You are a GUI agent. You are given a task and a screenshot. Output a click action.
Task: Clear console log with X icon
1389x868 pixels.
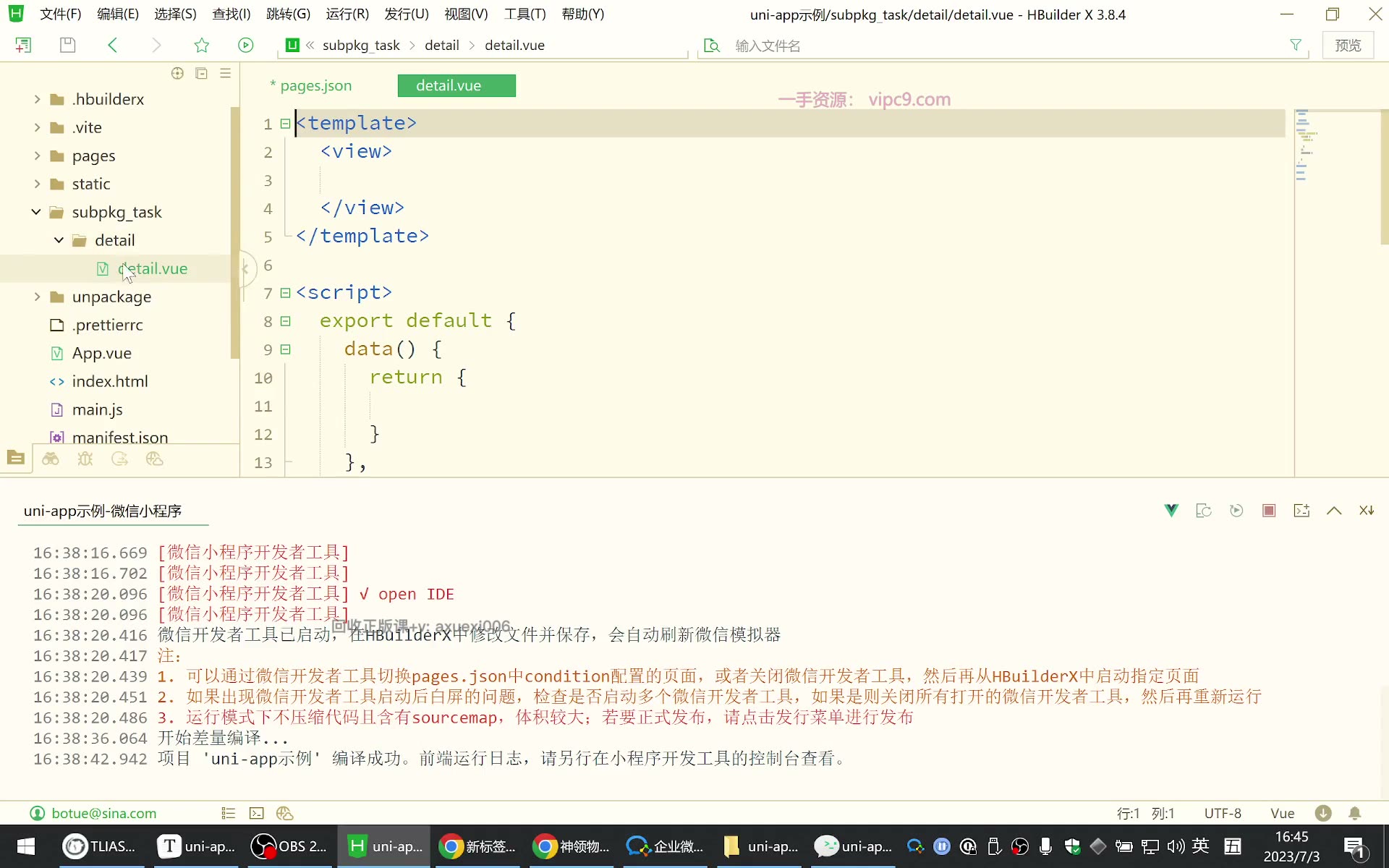1367,511
